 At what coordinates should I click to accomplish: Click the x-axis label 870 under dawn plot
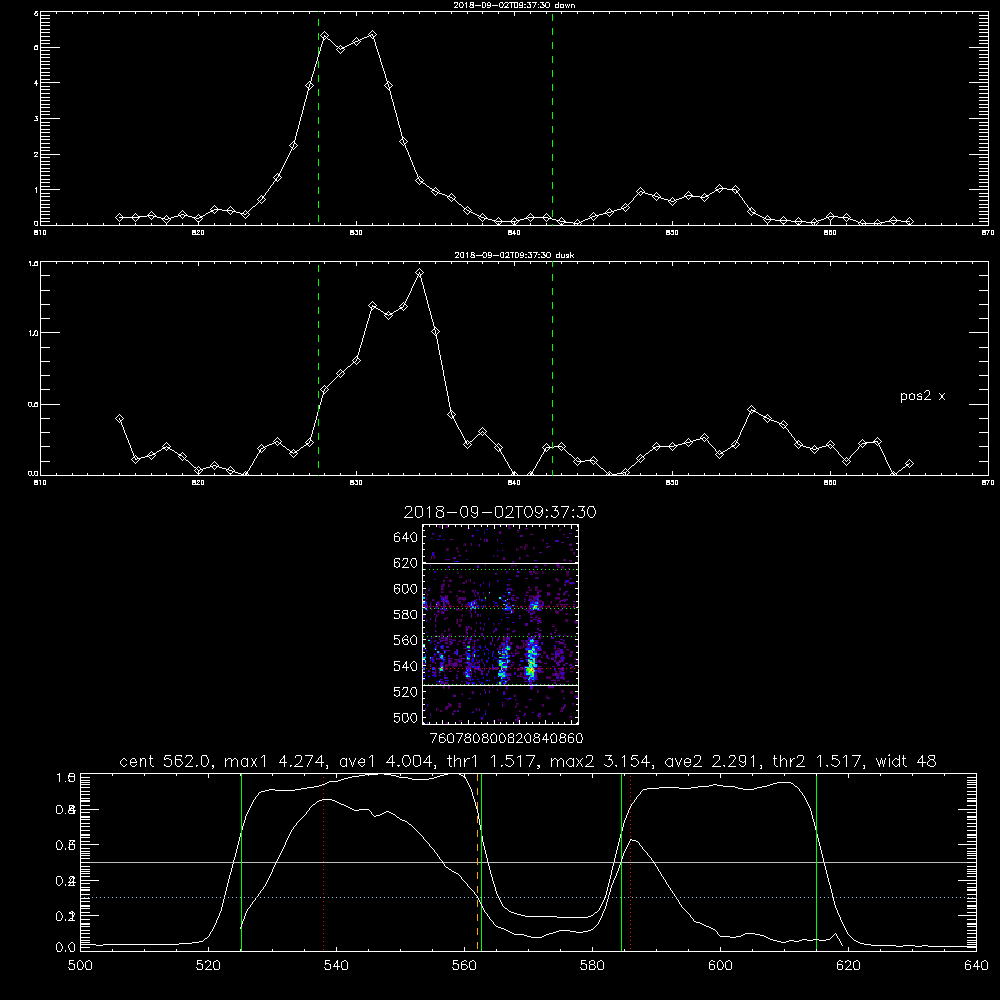[x=987, y=233]
